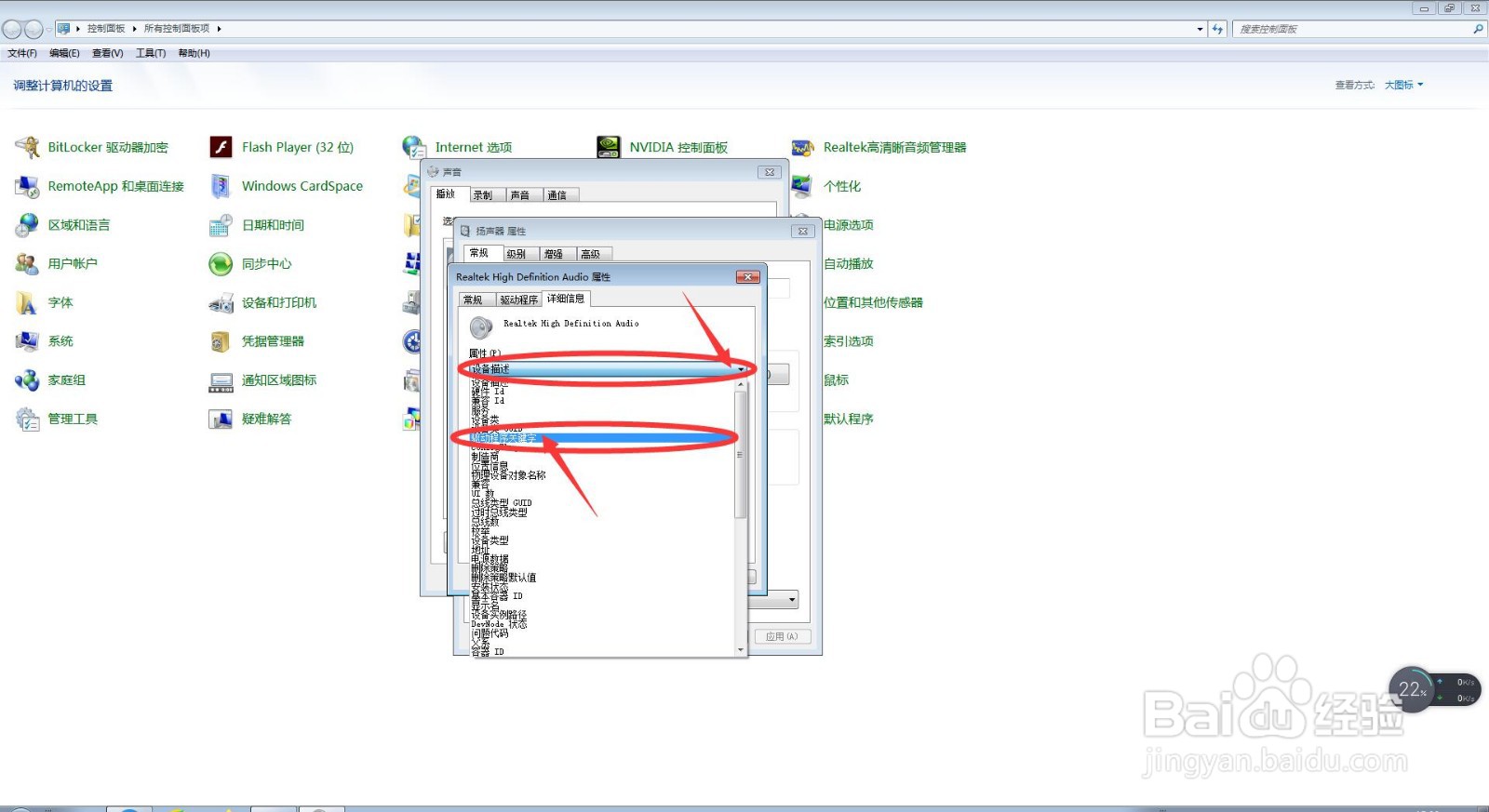Click 控制面板 breadcrumb in address bar
The width and height of the screenshot is (1489, 812).
point(106,29)
